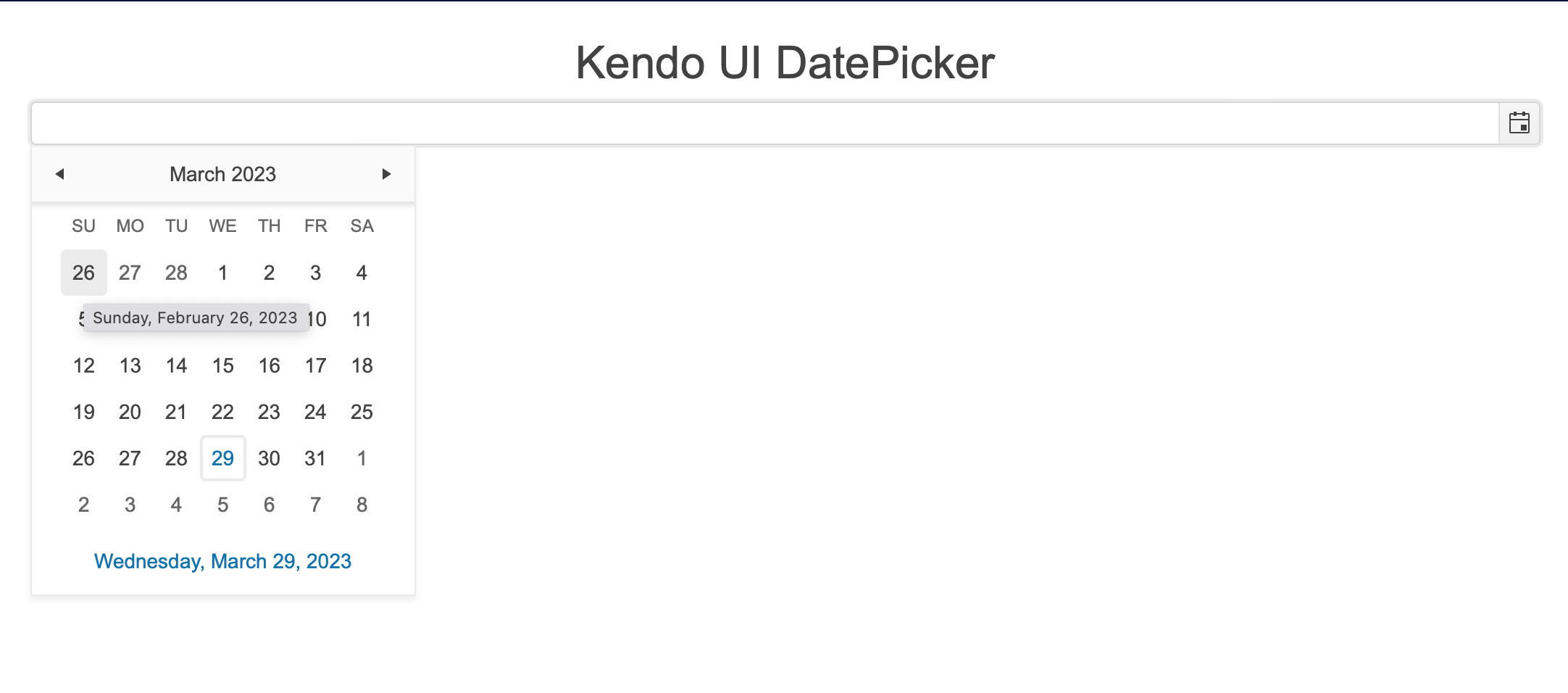Select March 1 in the first row
The width and height of the screenshot is (1568, 693).
click(x=223, y=273)
